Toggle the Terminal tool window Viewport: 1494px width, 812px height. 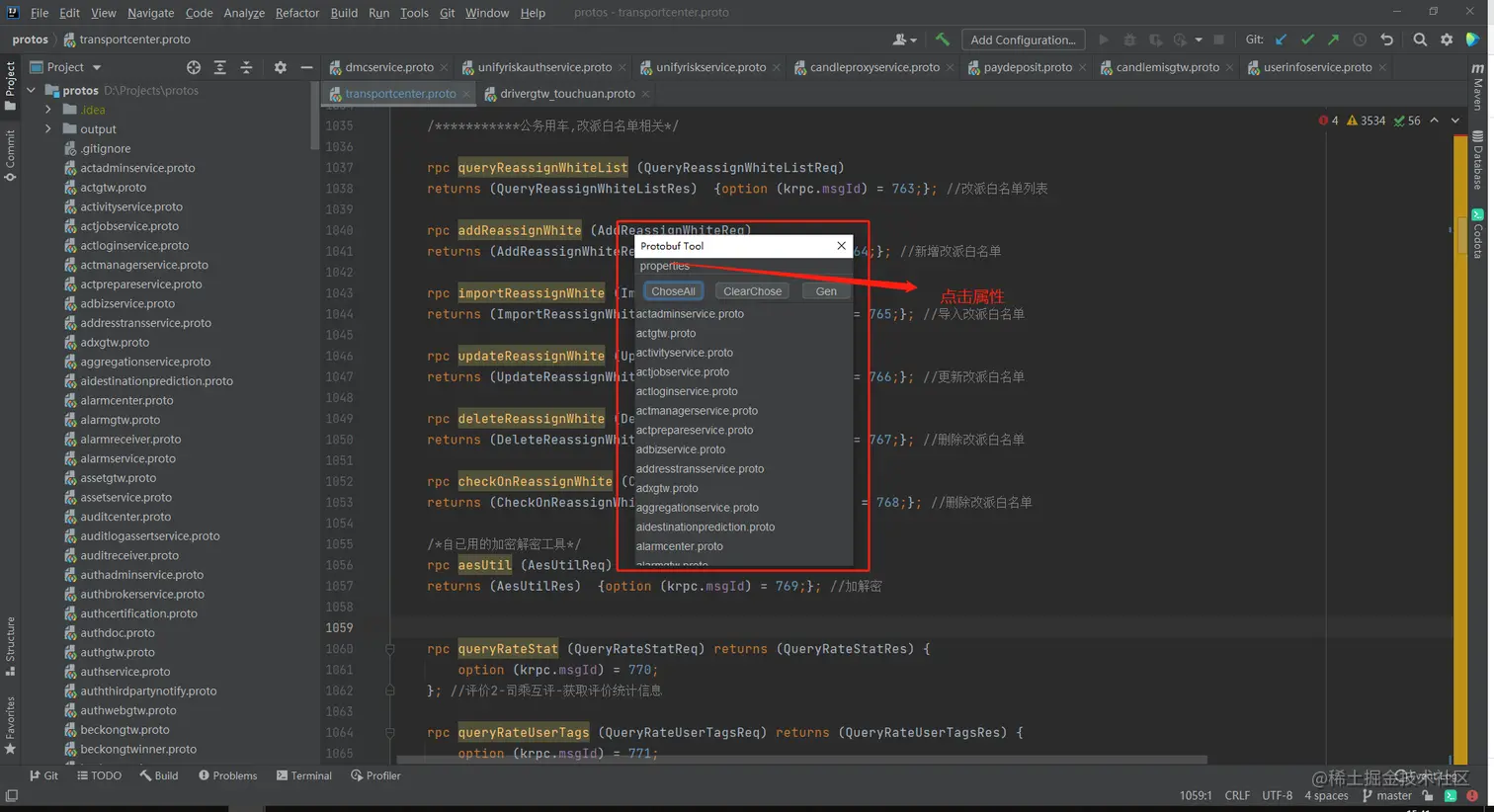click(x=304, y=775)
